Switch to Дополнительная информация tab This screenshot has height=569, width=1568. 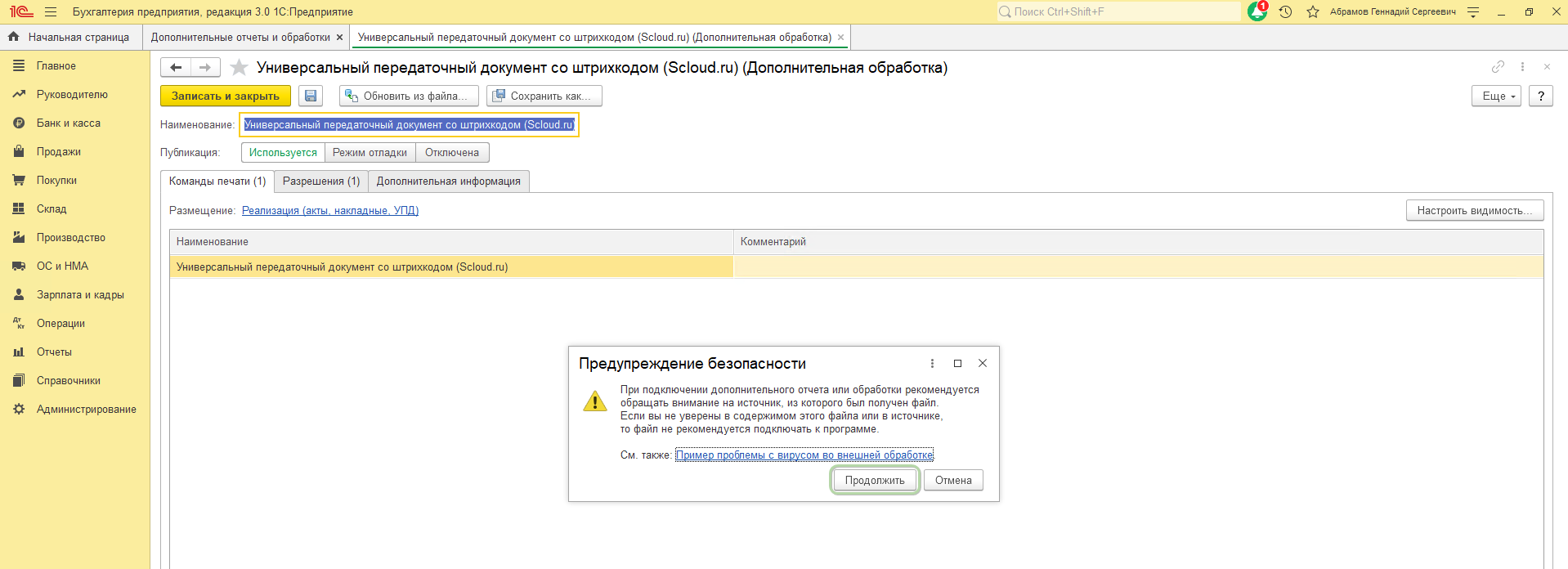449,181
